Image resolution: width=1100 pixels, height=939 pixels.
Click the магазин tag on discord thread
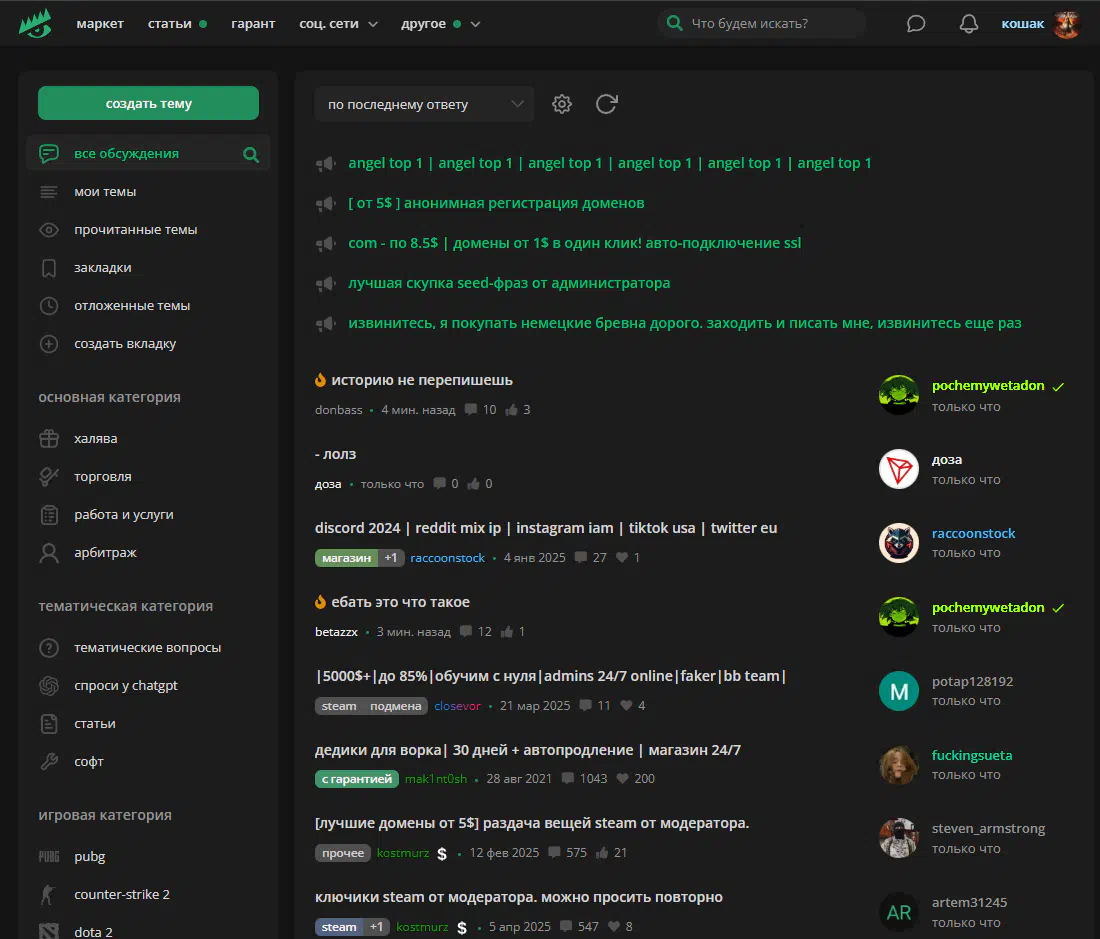346,558
